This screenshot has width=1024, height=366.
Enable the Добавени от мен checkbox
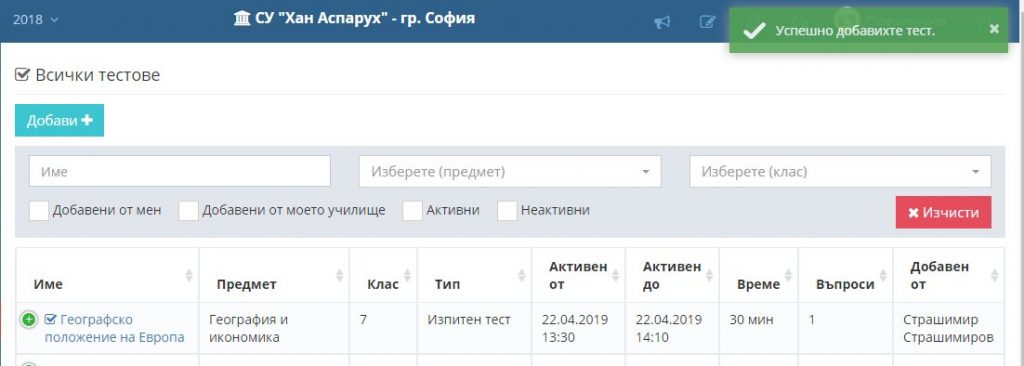point(39,211)
